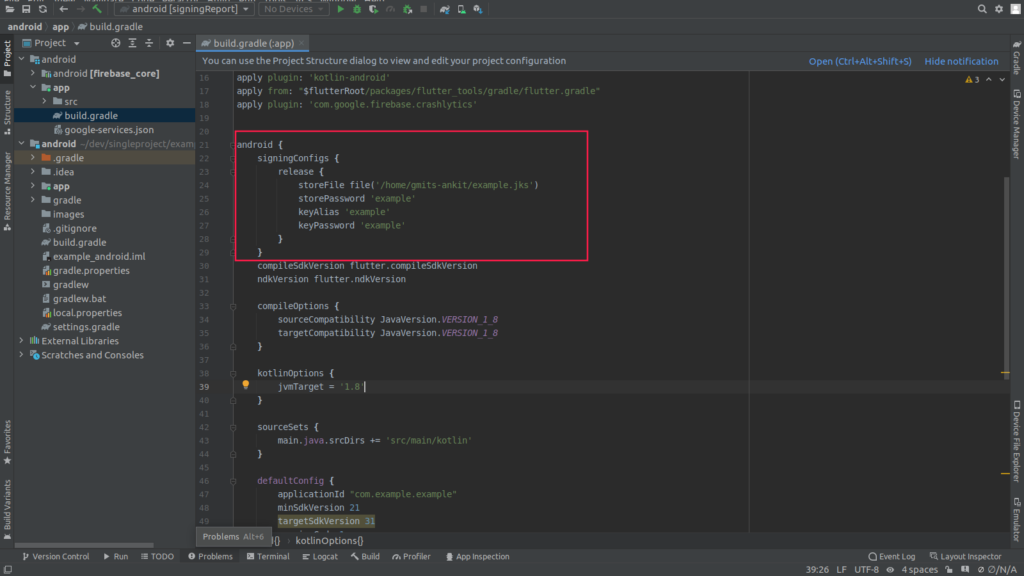Click the UTF-8 encoding indicator in status bar
The height and width of the screenshot is (576, 1024).
[866, 568]
